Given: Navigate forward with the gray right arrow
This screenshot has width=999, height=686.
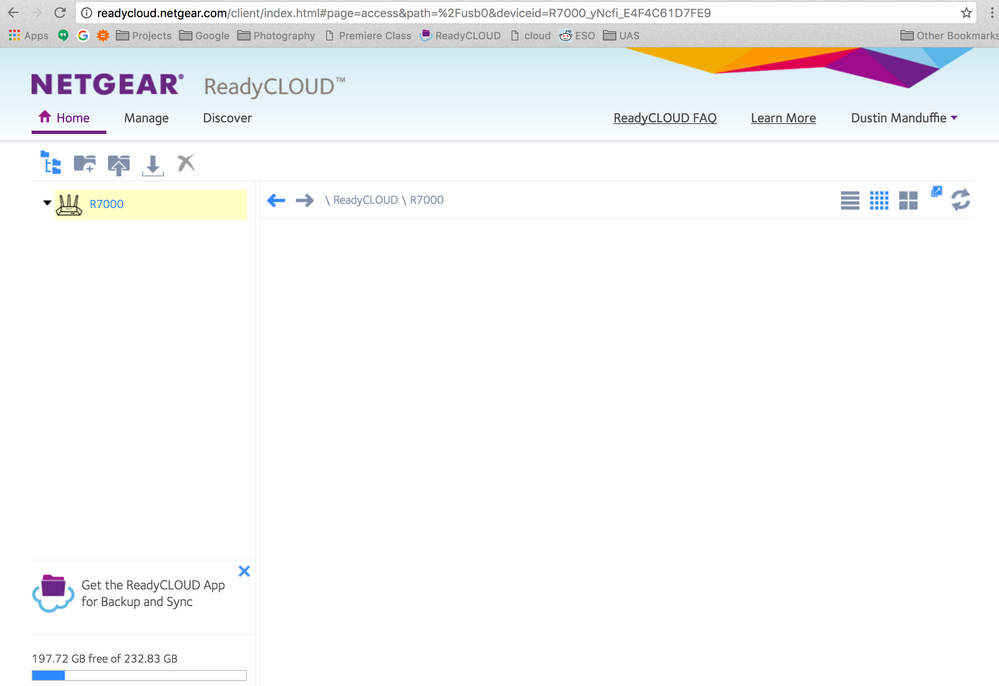Looking at the screenshot, I should tap(305, 201).
